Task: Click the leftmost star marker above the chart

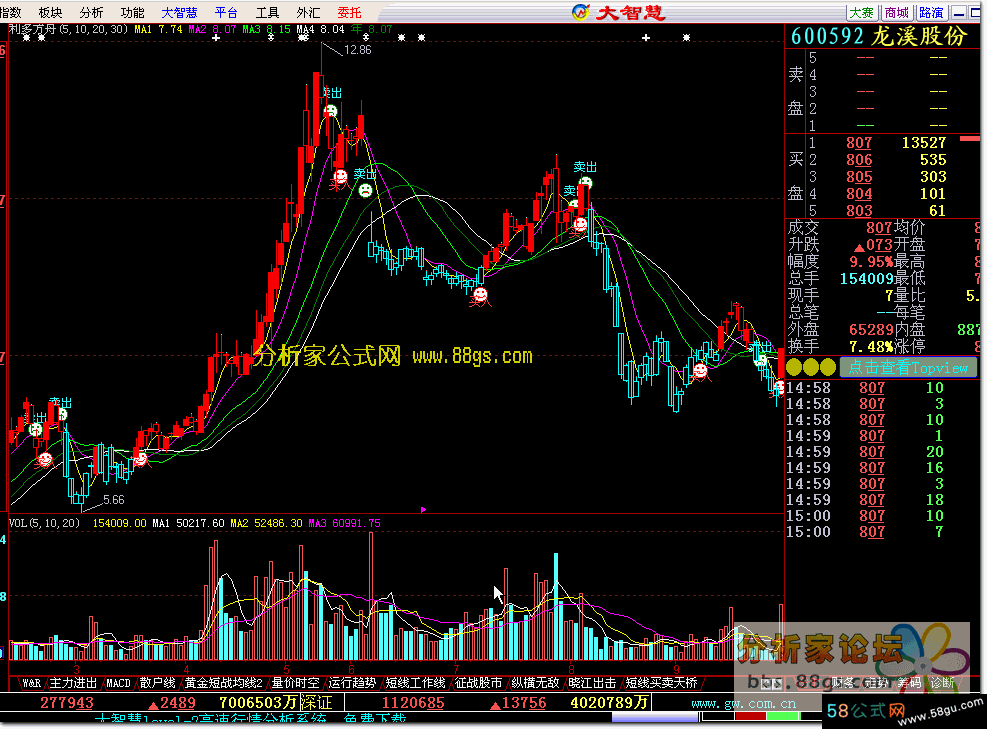Action: (26, 38)
